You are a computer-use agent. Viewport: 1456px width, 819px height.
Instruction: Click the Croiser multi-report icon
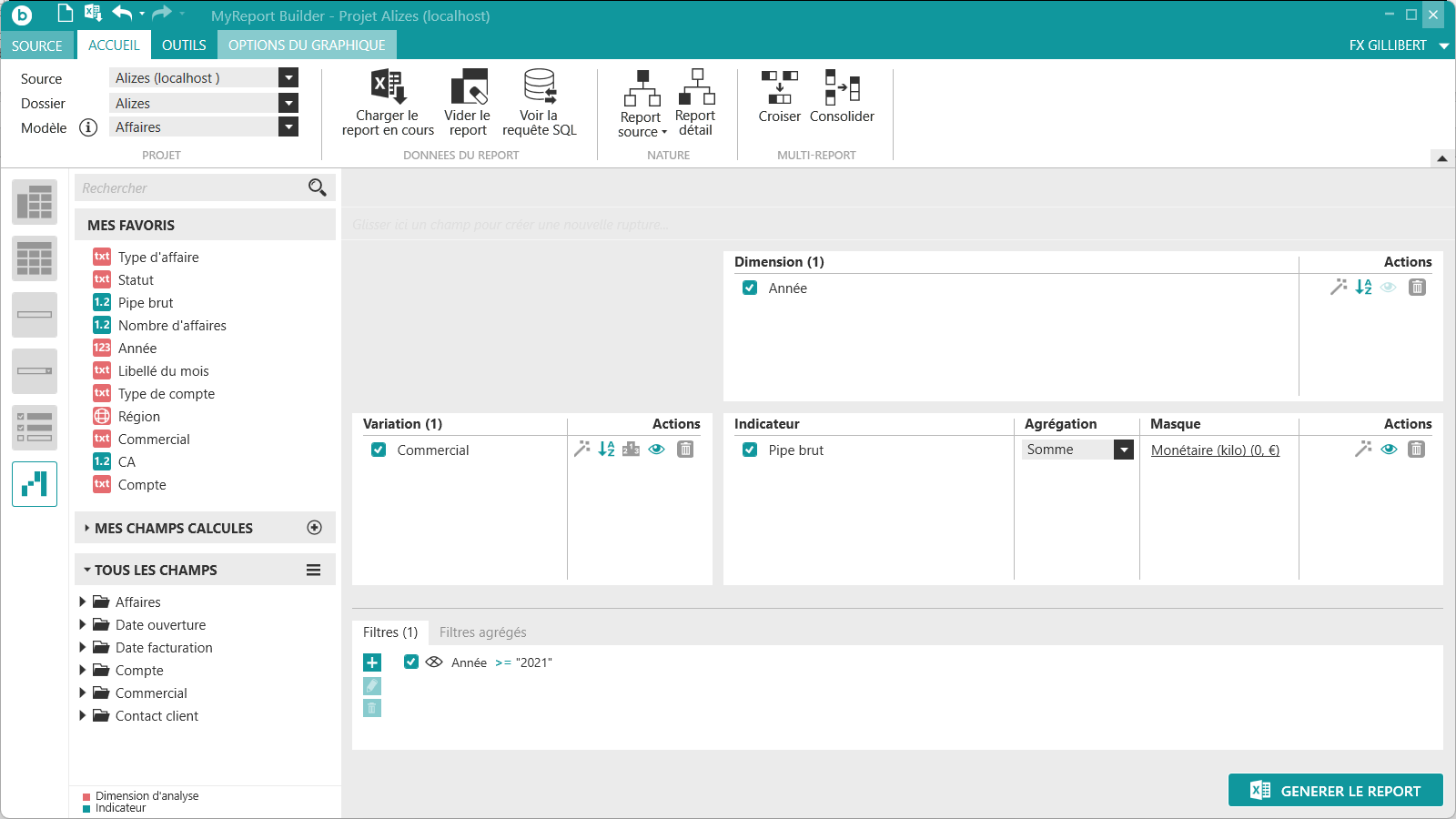(x=779, y=87)
